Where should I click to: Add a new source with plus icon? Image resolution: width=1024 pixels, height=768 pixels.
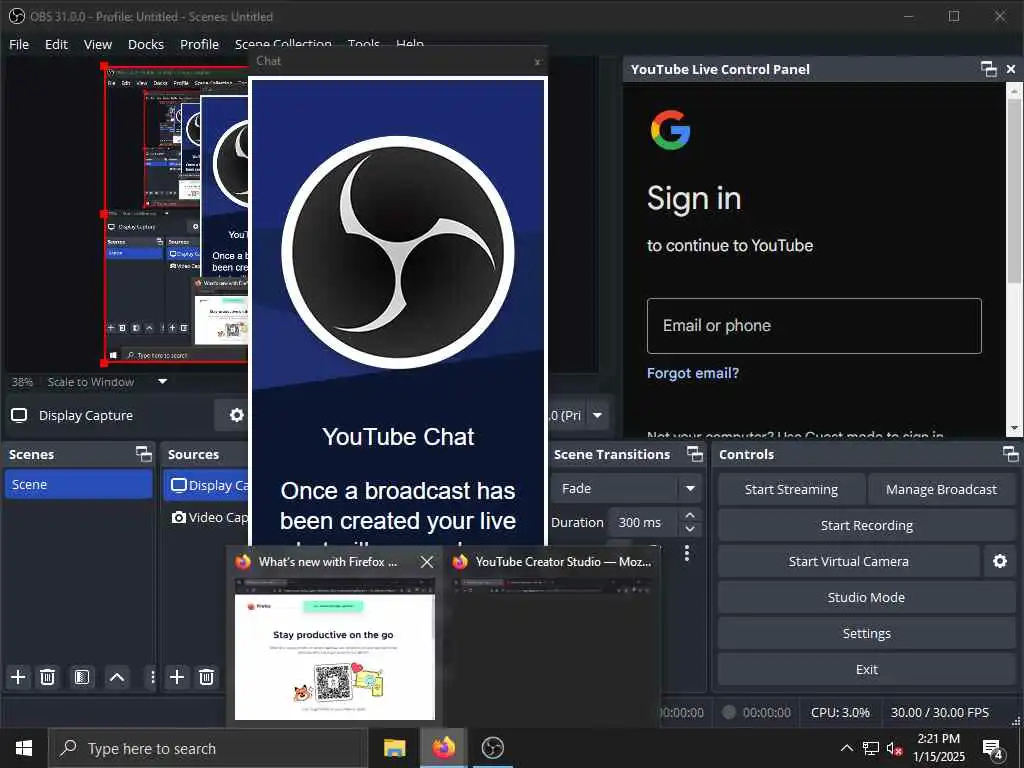177,677
